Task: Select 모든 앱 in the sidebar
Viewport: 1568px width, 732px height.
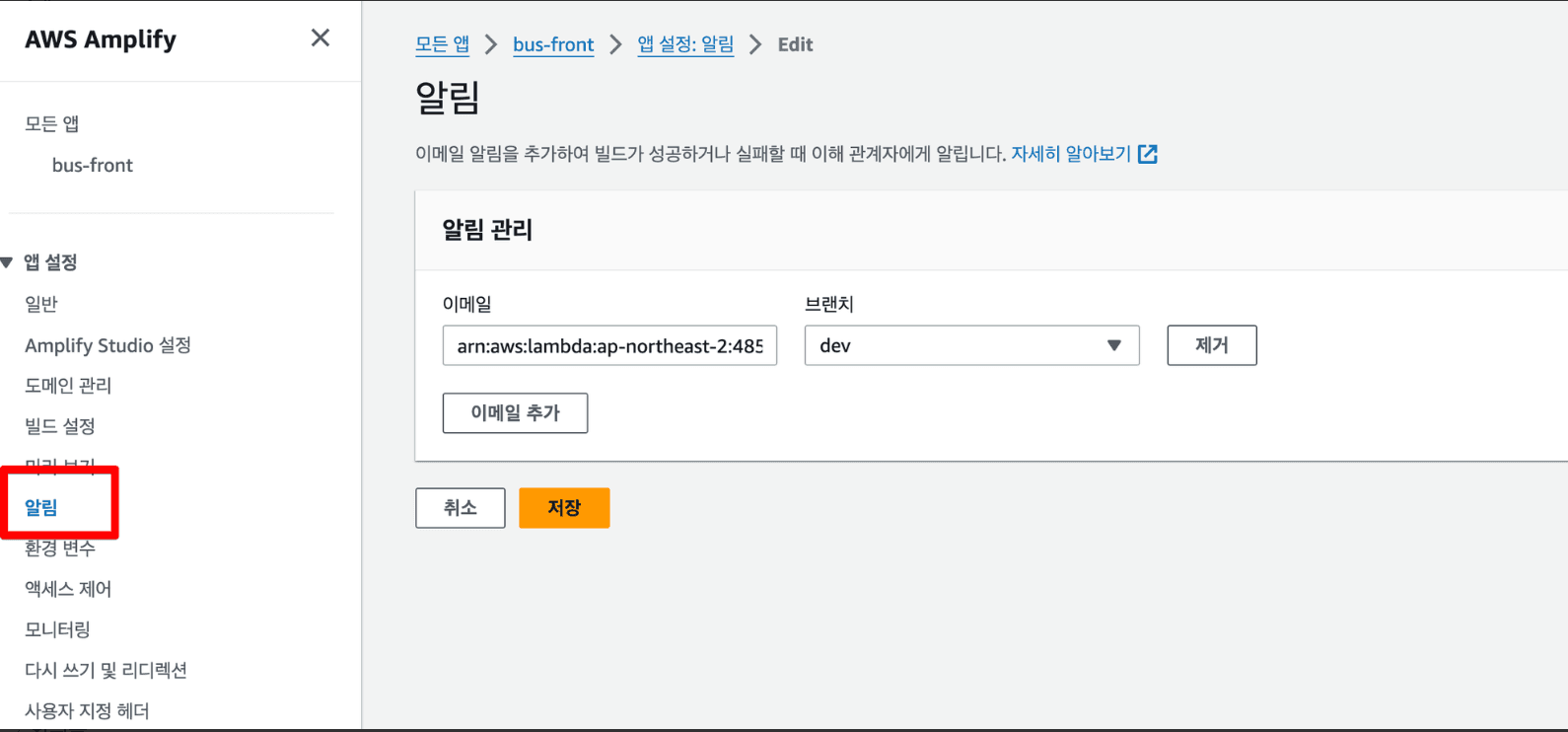Action: pos(52,123)
